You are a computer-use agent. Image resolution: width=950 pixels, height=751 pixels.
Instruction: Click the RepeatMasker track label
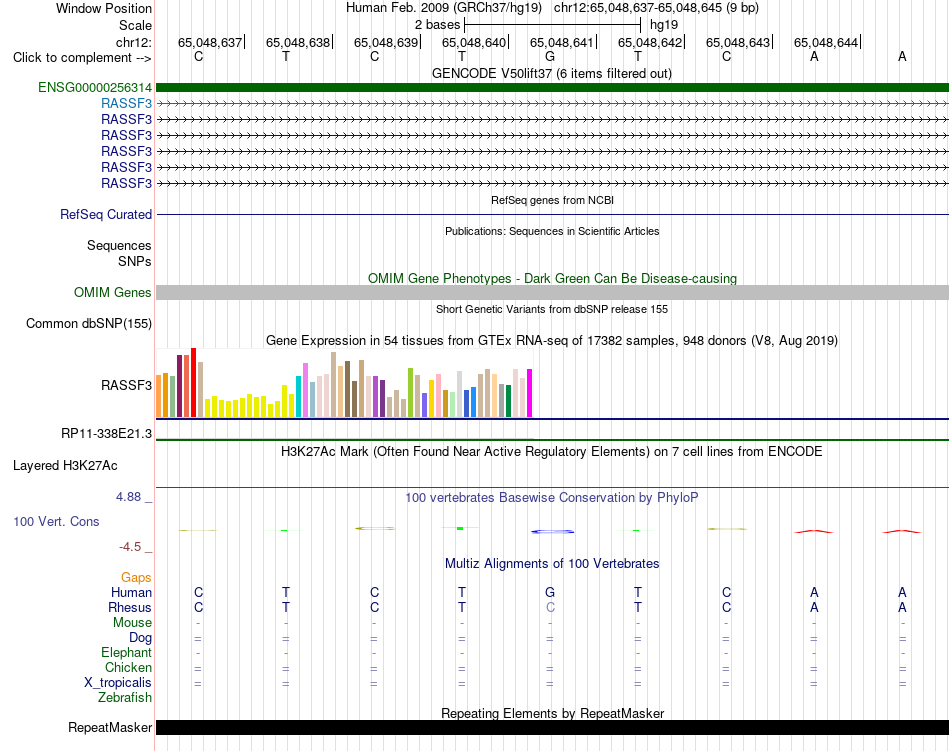point(110,727)
